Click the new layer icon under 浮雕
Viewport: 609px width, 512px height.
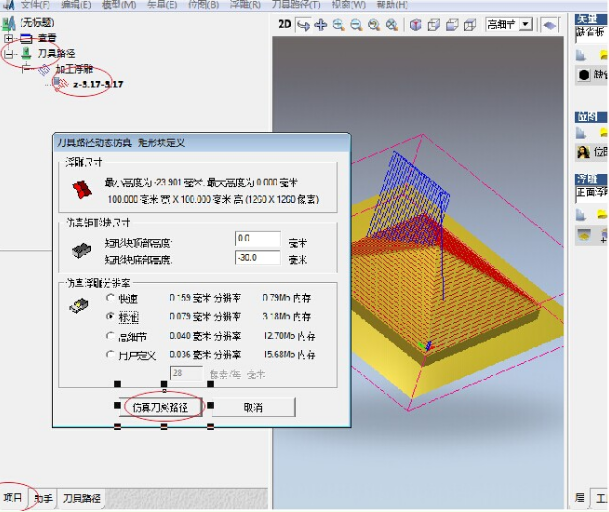(x=581, y=214)
